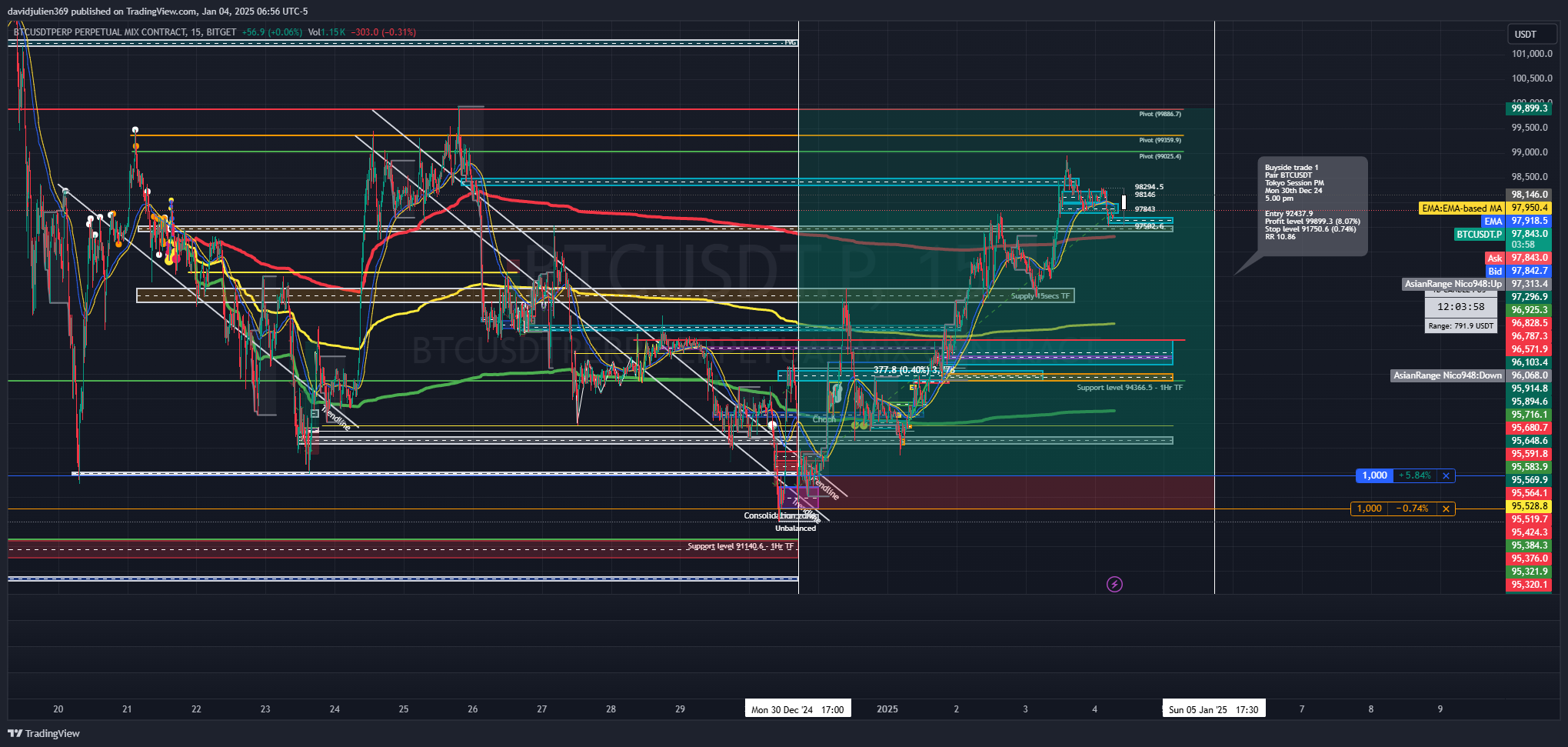Click the Pivot (99359.9) label
Viewport: 1568px width, 747px height.
click(x=1160, y=140)
